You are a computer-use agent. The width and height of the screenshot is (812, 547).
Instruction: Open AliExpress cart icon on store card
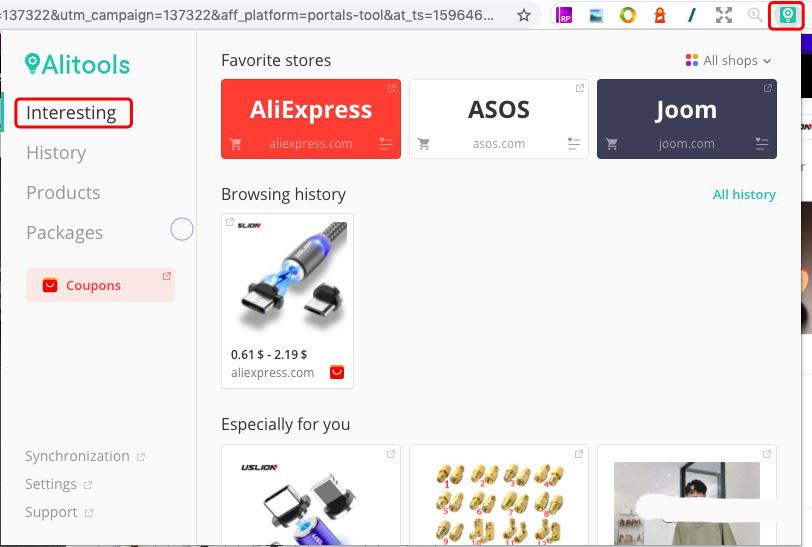click(236, 144)
